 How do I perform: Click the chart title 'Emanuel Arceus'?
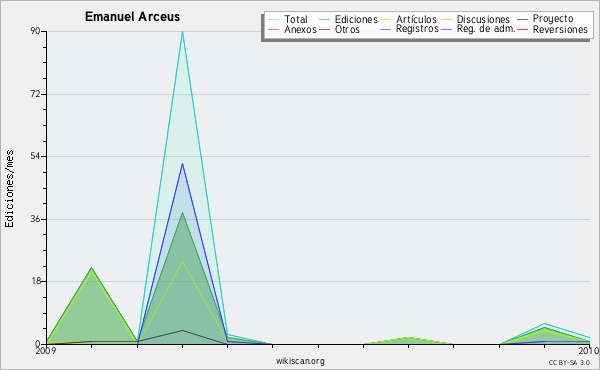[x=132, y=17]
